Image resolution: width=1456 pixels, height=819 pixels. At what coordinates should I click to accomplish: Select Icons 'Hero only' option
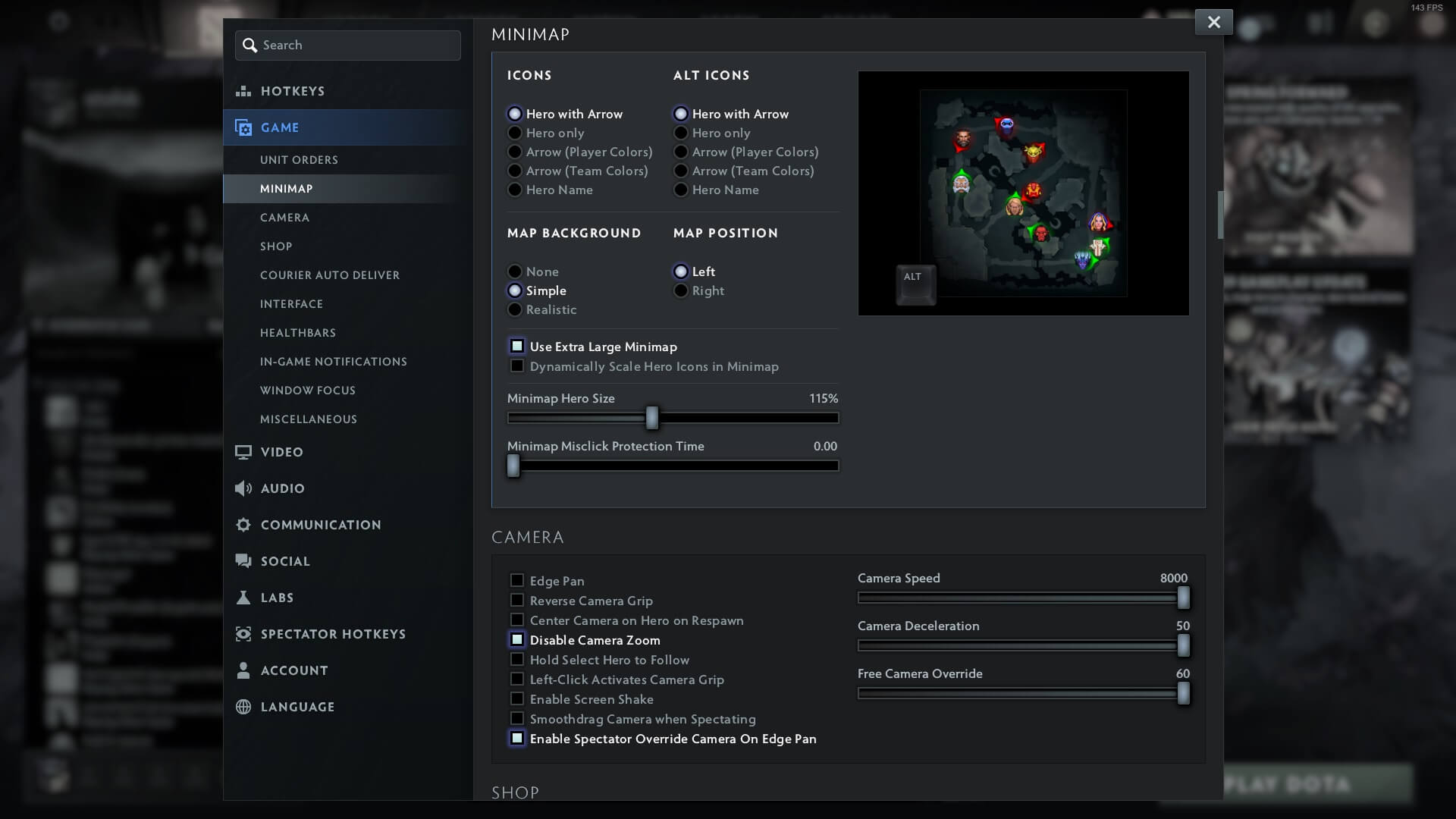(515, 133)
